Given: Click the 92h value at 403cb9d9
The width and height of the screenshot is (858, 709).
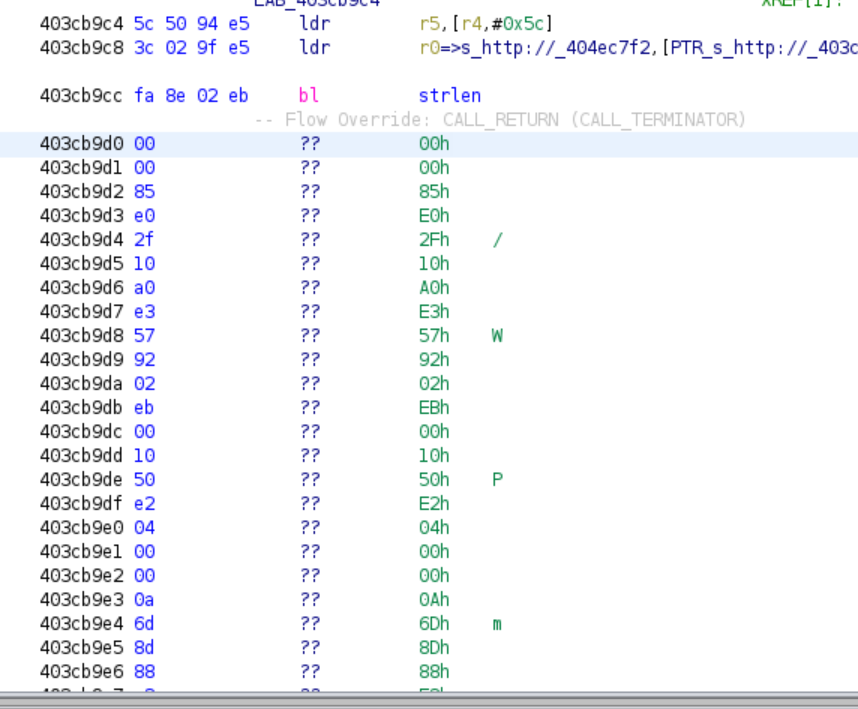Looking at the screenshot, I should click(434, 360).
